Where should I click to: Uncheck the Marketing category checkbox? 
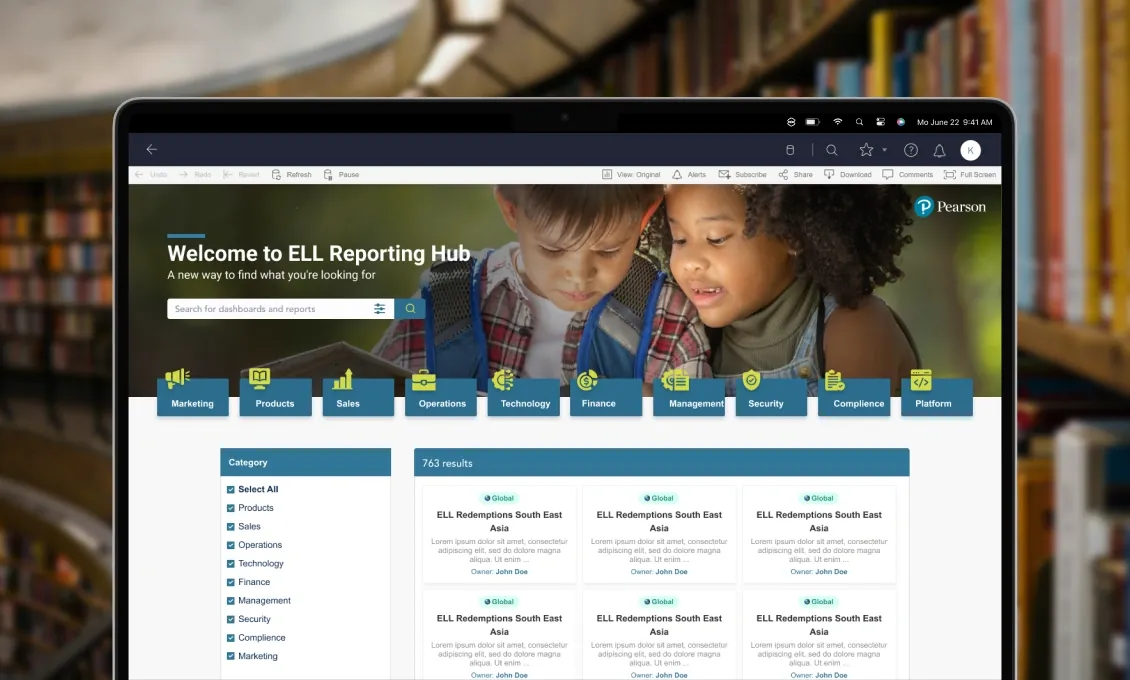(231, 656)
